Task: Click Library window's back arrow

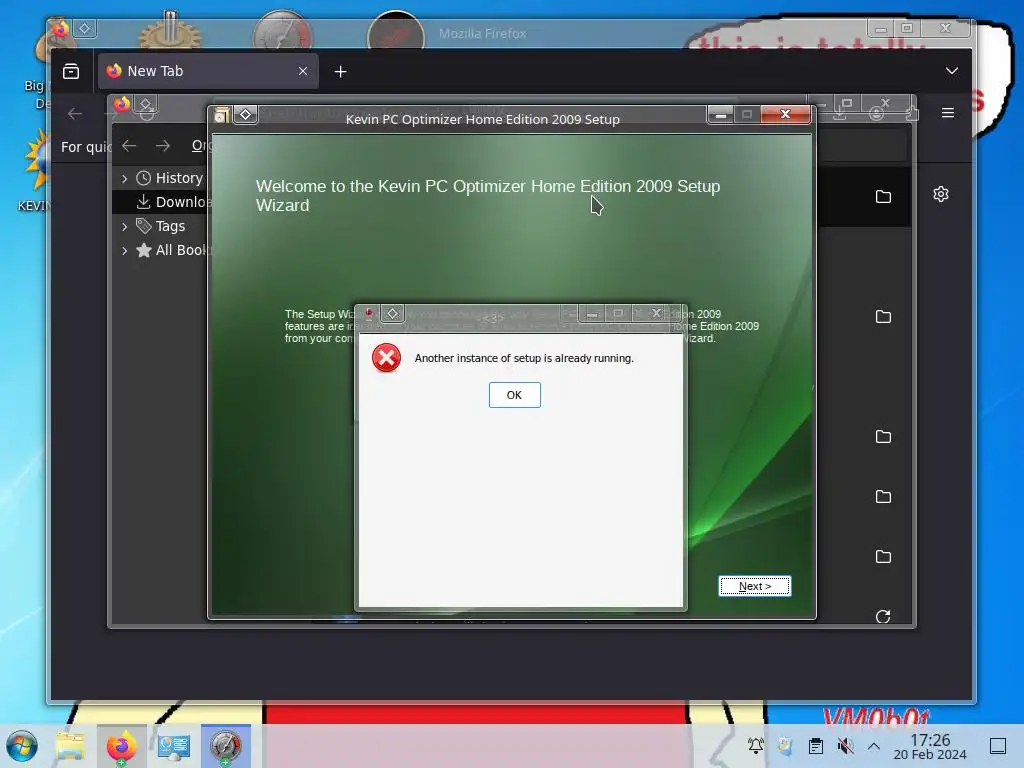Action: pyautogui.click(x=129, y=146)
